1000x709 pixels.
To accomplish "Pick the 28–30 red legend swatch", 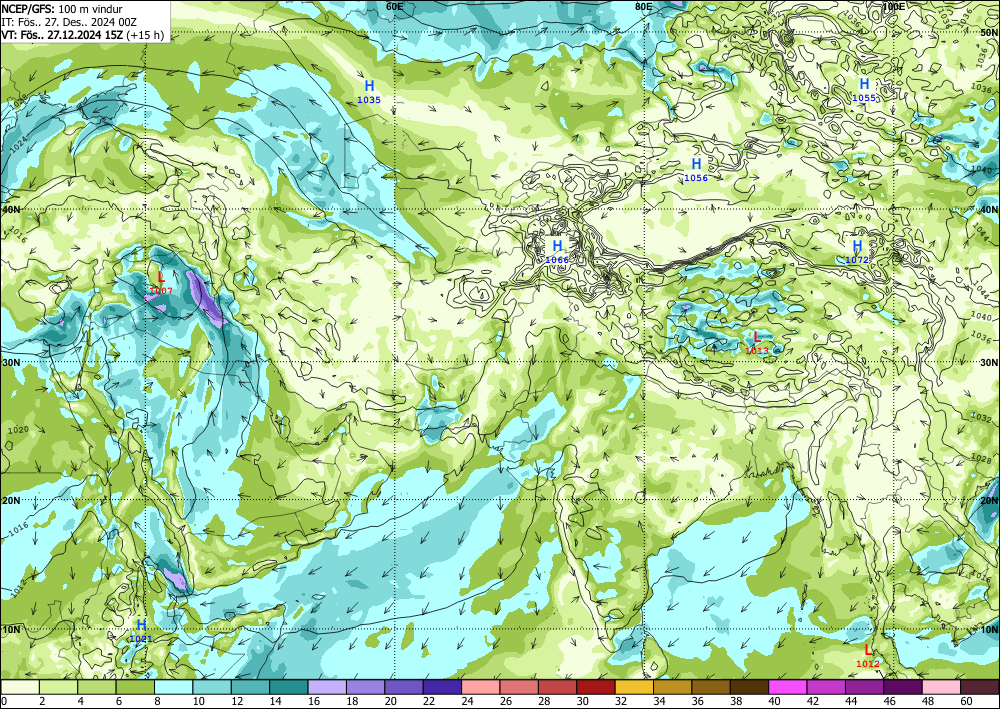I will (557, 687).
